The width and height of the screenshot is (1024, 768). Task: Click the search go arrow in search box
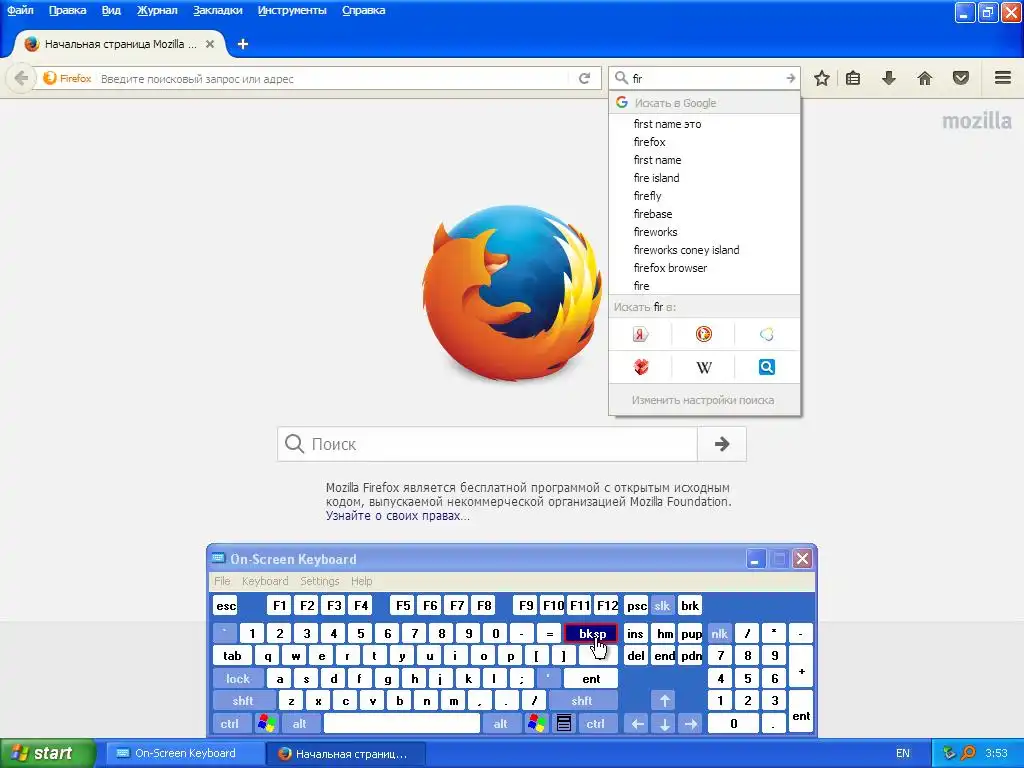click(x=790, y=78)
